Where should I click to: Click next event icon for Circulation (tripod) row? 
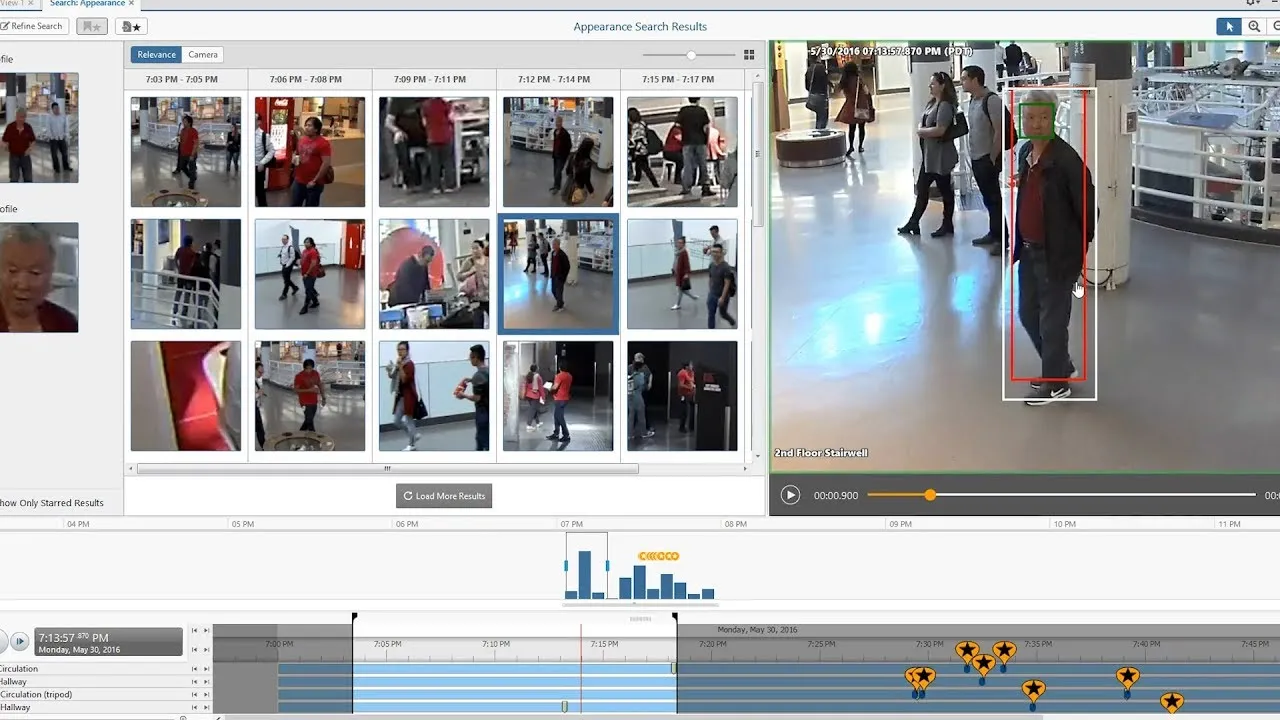pyautogui.click(x=206, y=695)
